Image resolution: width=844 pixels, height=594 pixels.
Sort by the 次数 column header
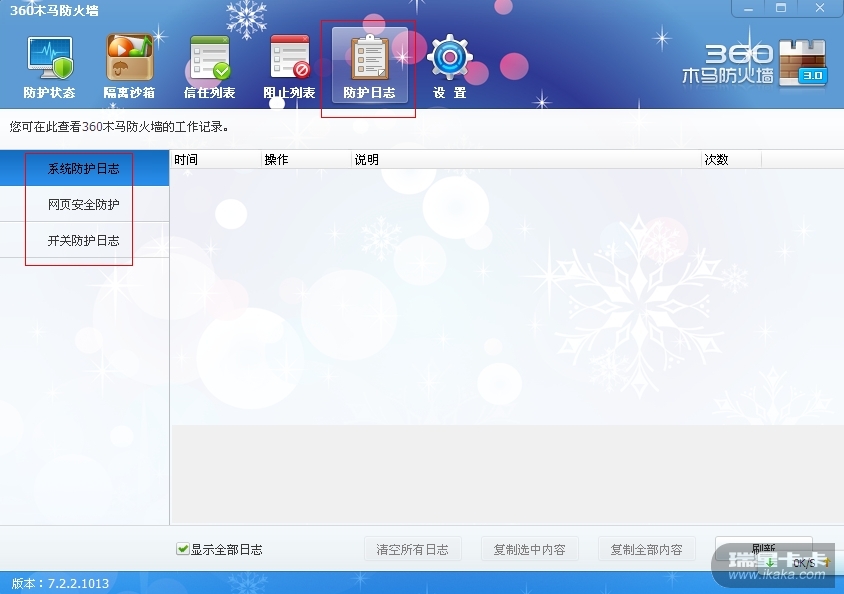[x=732, y=160]
